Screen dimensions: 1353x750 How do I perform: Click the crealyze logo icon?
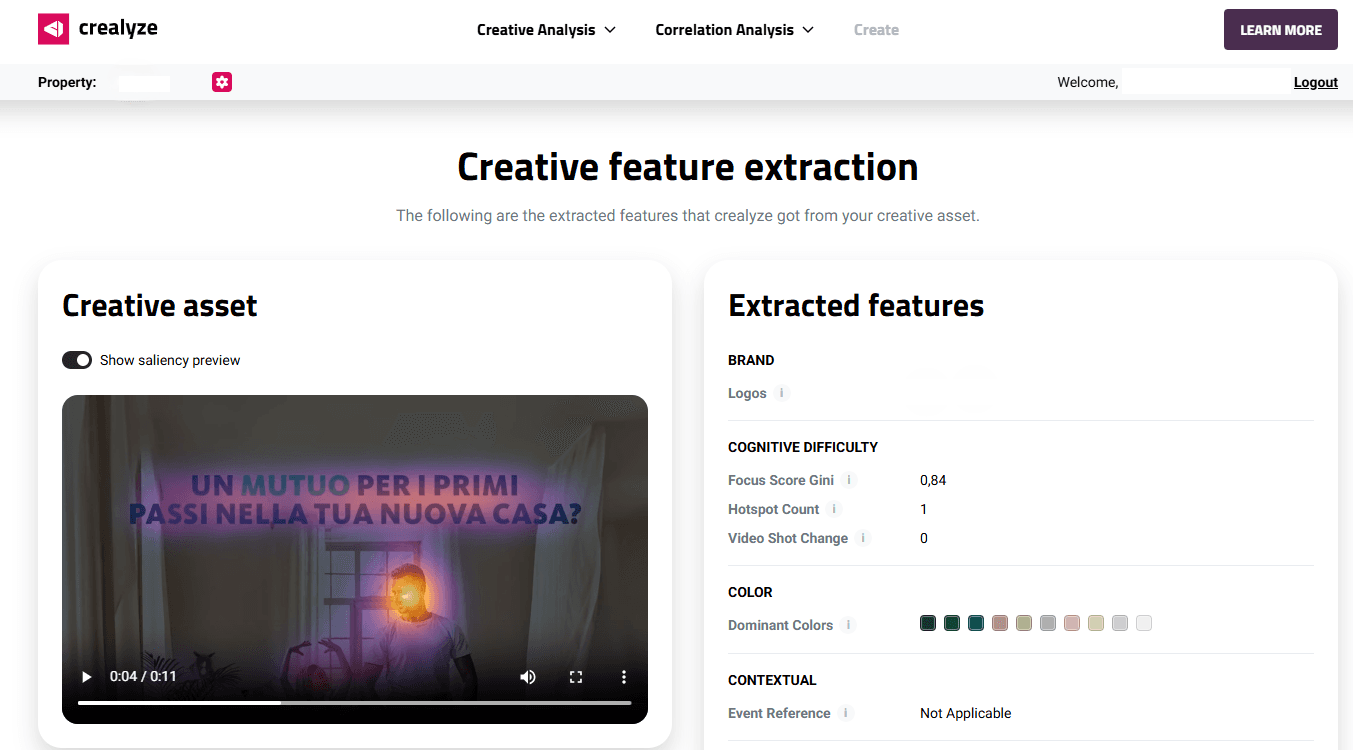pos(53,29)
